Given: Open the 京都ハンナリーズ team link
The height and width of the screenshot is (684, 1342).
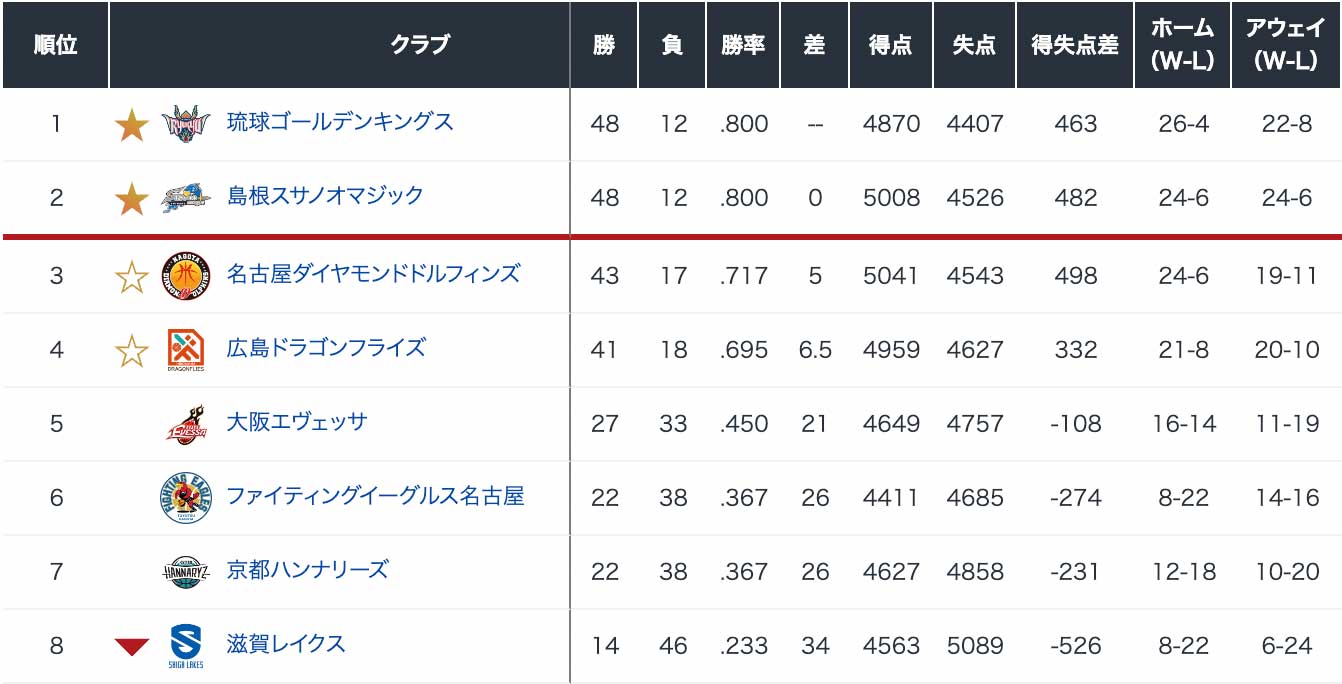Looking at the screenshot, I should [307, 570].
